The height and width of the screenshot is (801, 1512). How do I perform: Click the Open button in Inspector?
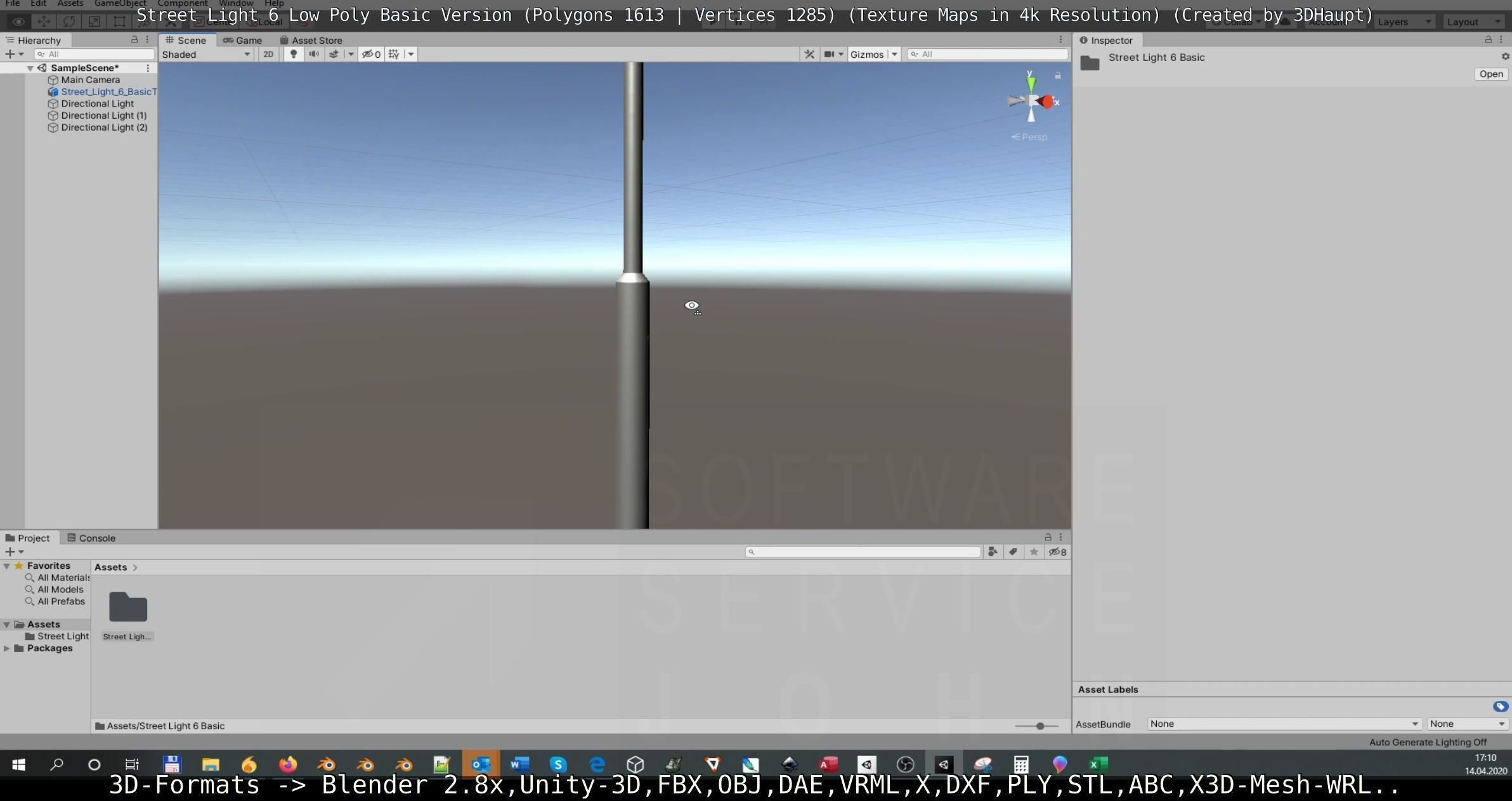point(1490,74)
